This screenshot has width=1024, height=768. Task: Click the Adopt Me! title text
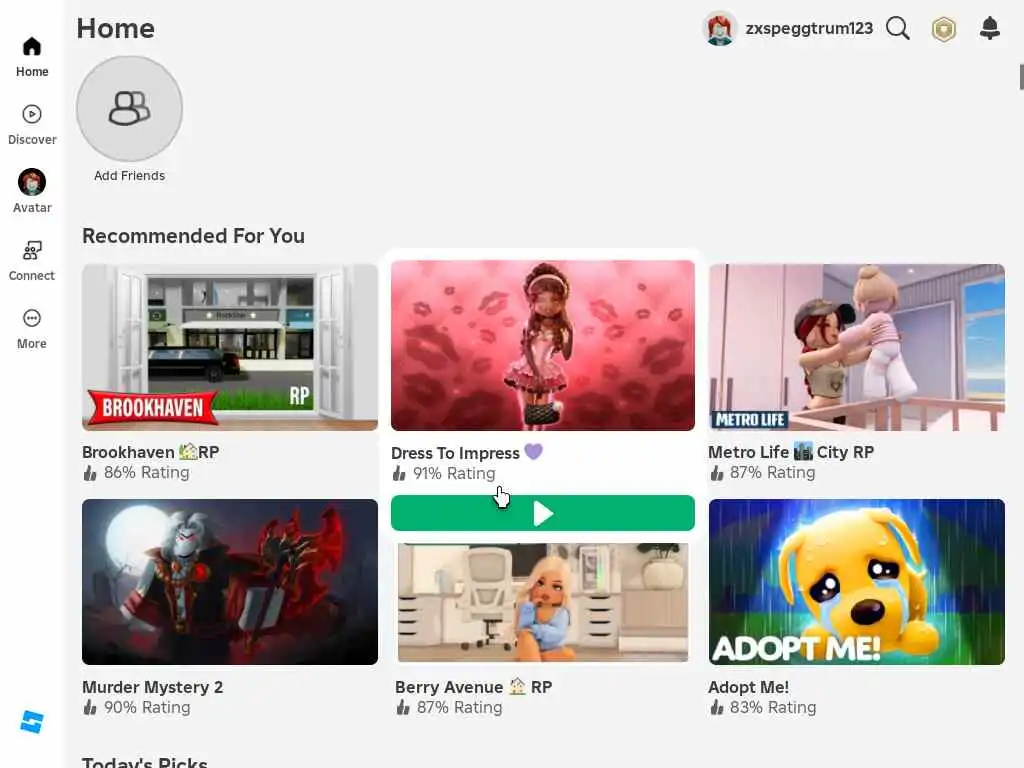tap(748, 687)
